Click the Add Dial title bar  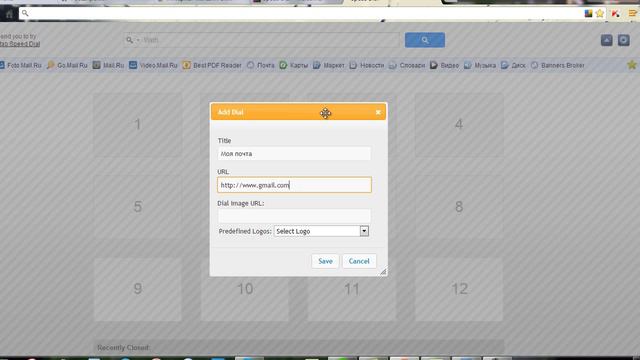pyautogui.click(x=298, y=112)
